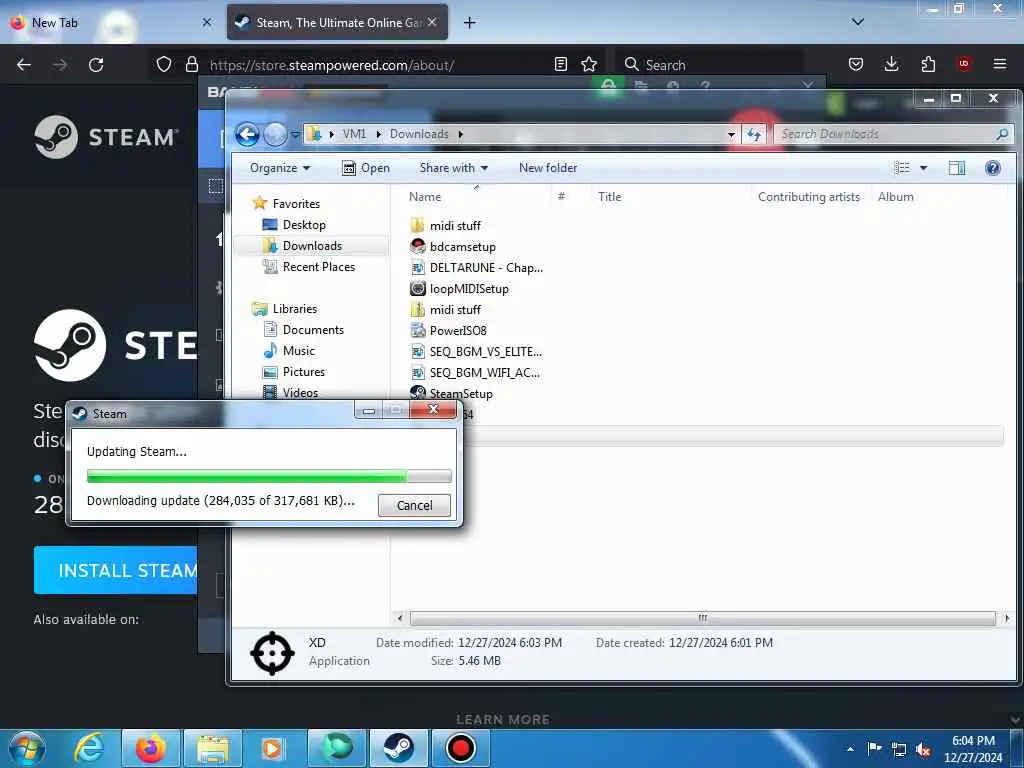Image resolution: width=1024 pixels, height=768 pixels.
Task: Open Recent Places in navigation pane
Action: 318,266
